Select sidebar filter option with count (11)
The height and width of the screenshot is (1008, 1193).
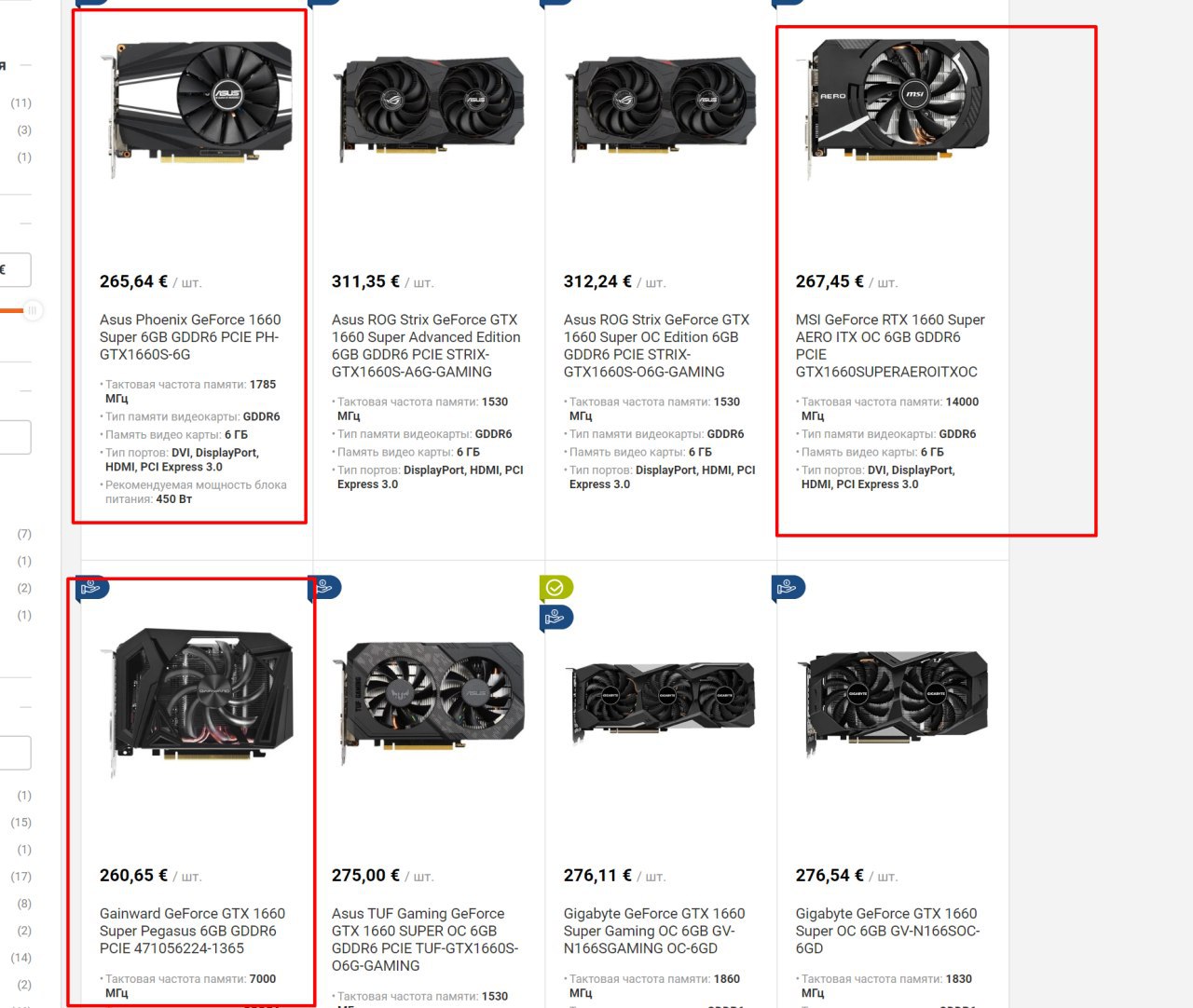click(x=21, y=103)
